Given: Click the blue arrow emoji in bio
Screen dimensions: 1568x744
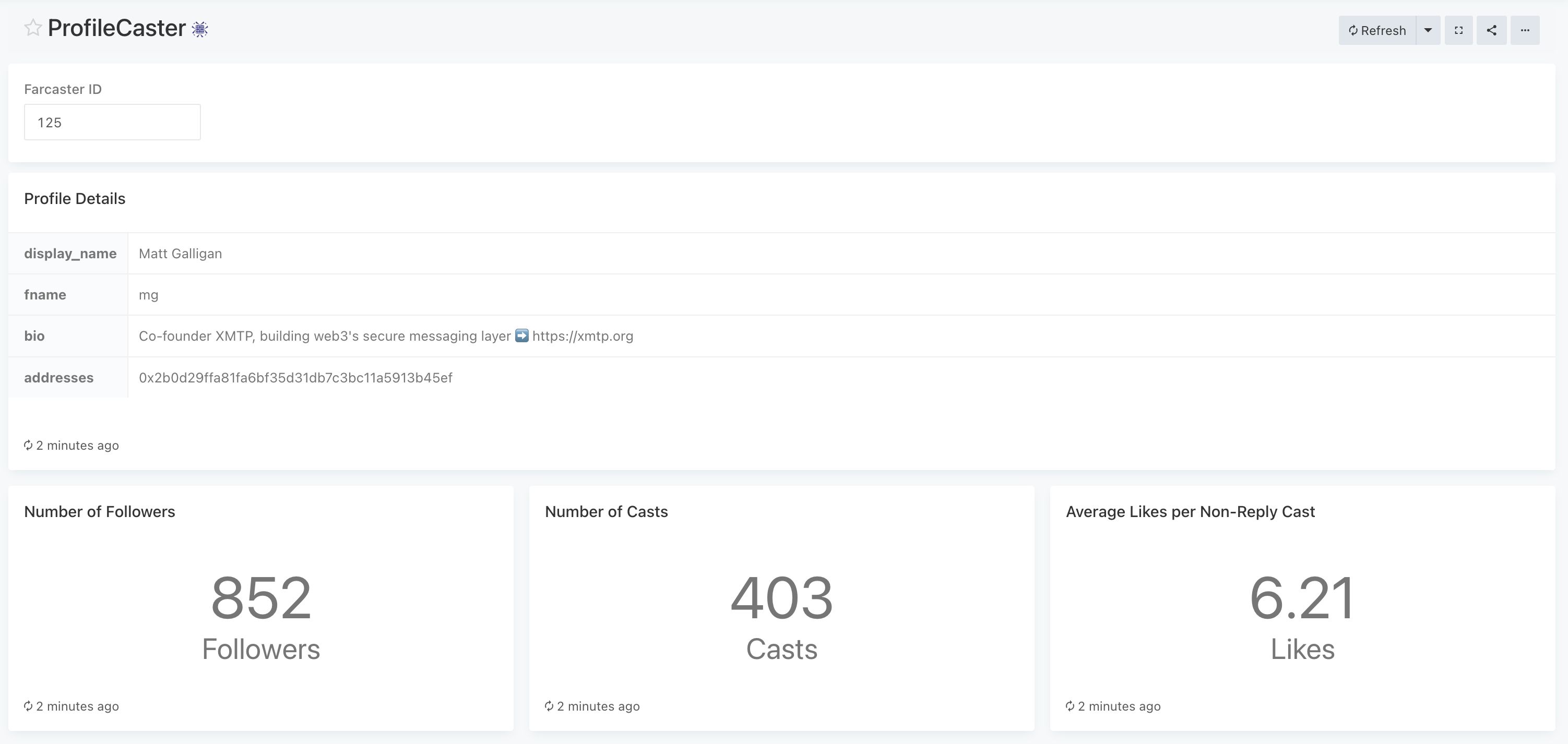Looking at the screenshot, I should click(x=521, y=336).
